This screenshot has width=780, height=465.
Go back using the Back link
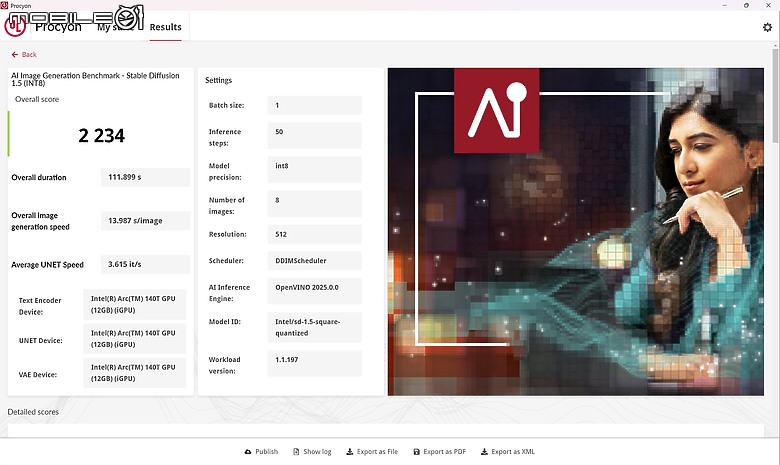(x=24, y=55)
